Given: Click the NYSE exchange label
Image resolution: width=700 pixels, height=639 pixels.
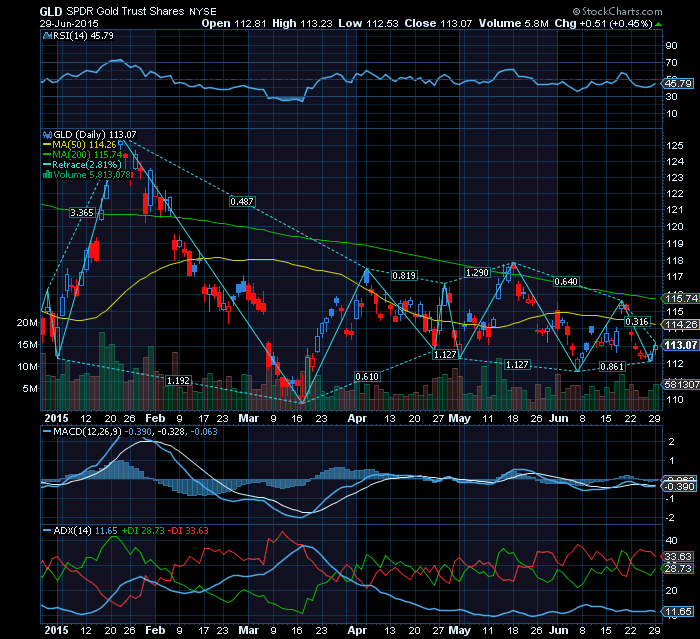Looking at the screenshot, I should (203, 12).
